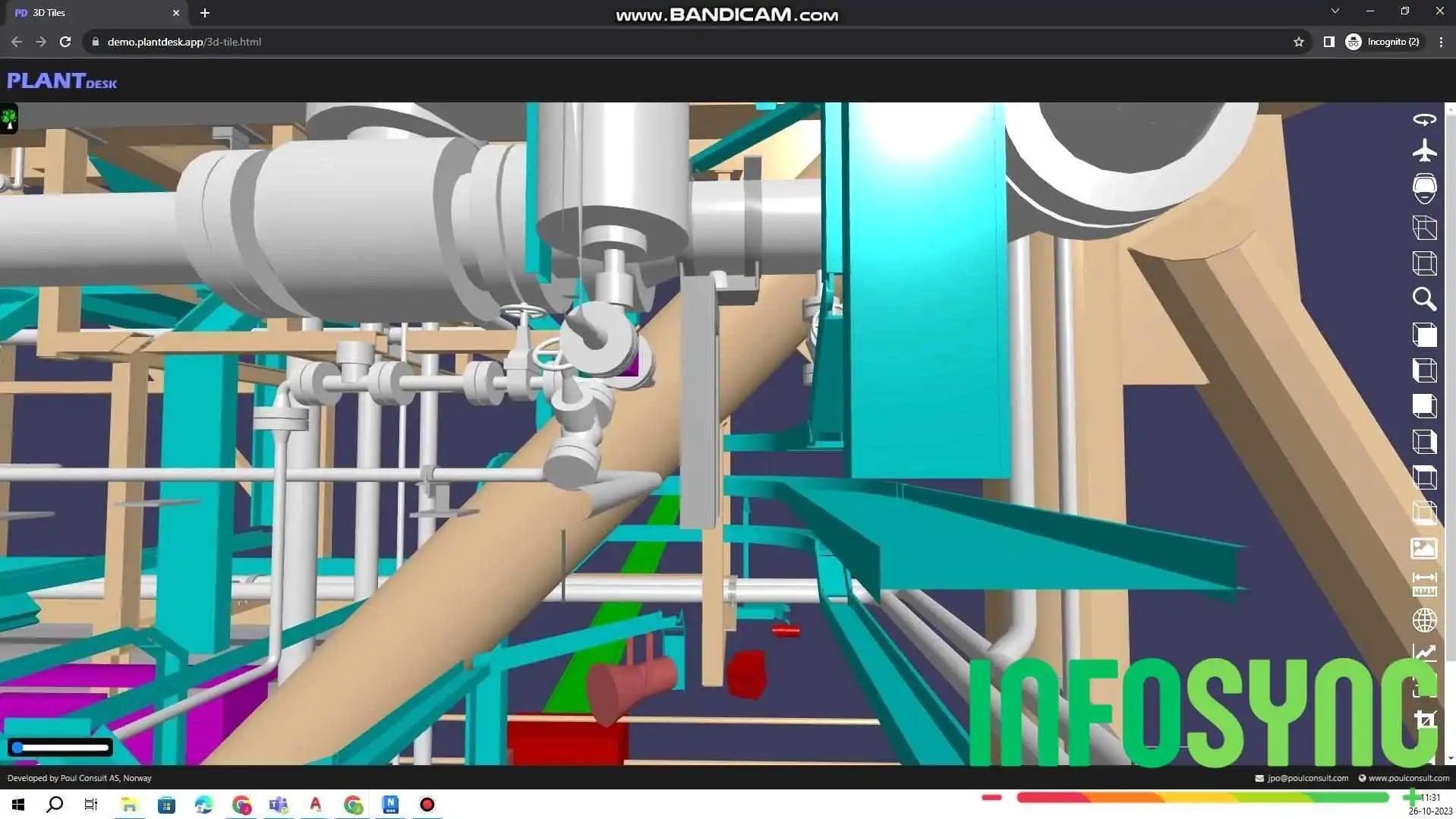The image size is (1456, 819).
Task: Activate the ruler measurement tool
Action: (1424, 584)
